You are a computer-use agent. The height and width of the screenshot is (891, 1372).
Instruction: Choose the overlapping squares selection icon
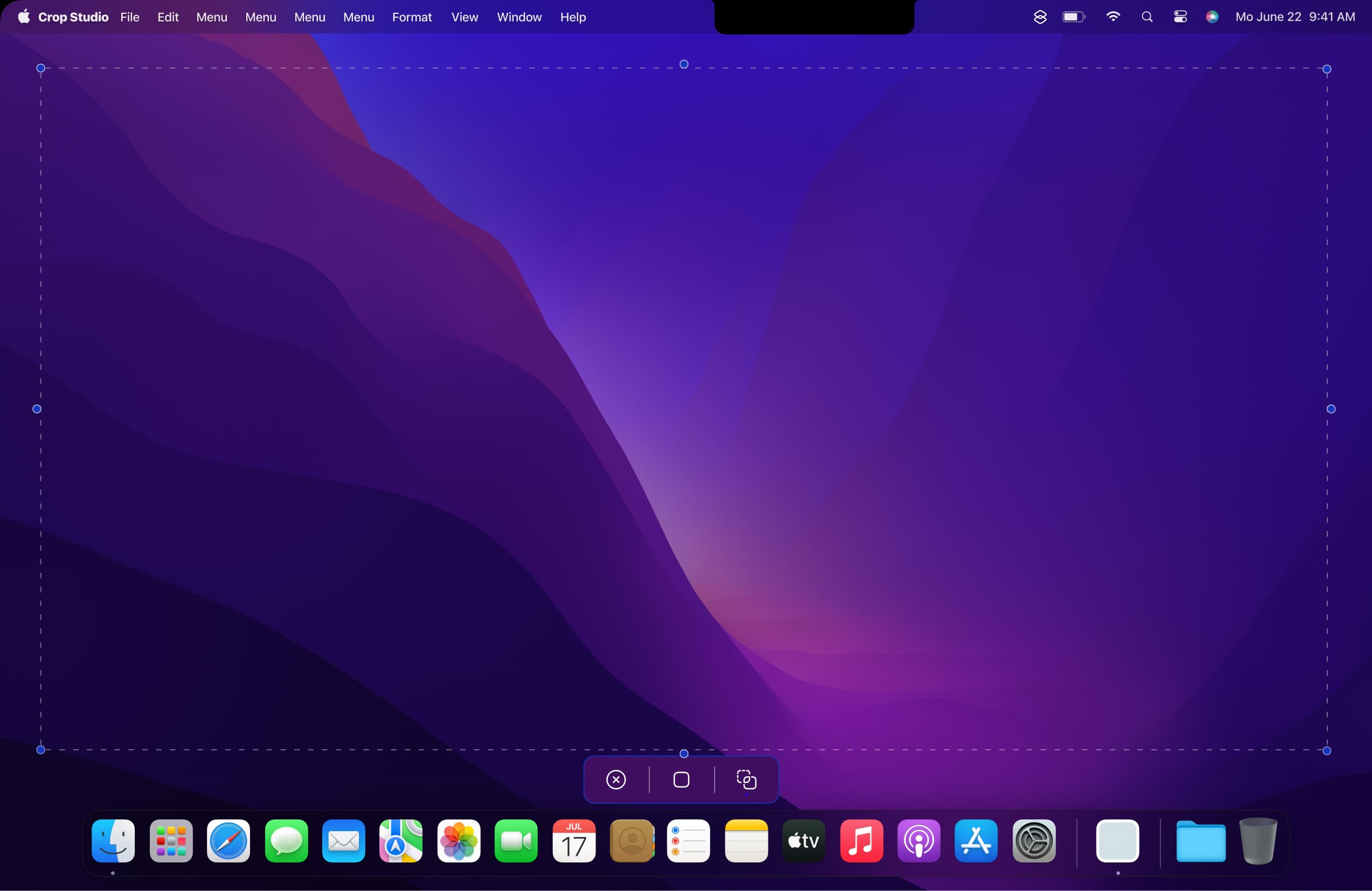coord(746,780)
